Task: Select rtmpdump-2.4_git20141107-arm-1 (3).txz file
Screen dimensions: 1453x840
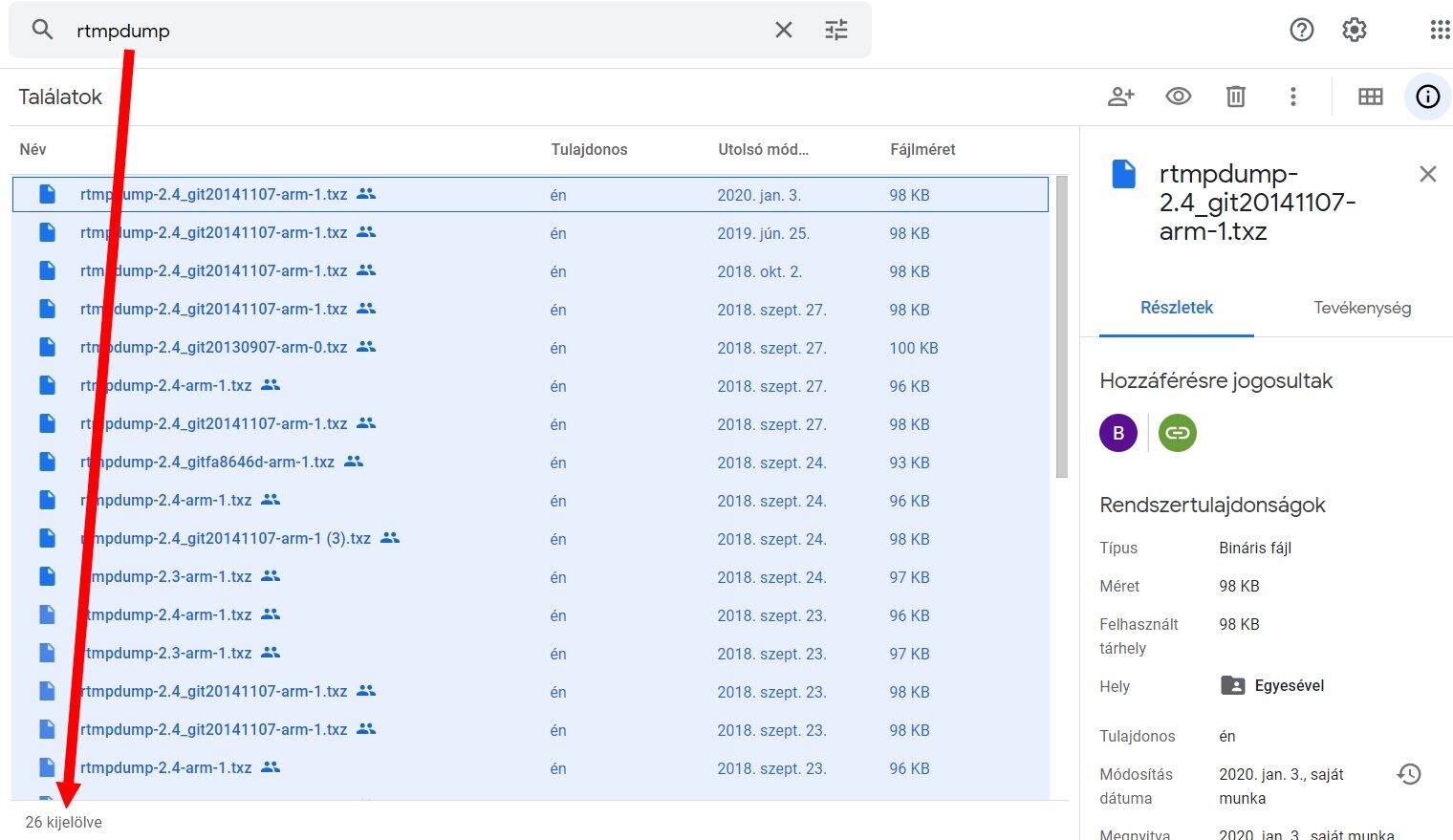Action: (x=531, y=538)
